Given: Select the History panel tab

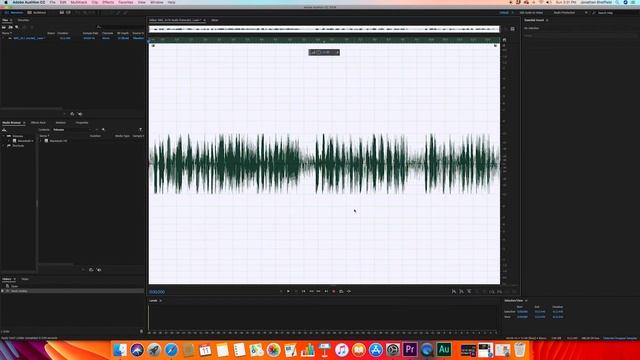Looking at the screenshot, I should point(7,279).
